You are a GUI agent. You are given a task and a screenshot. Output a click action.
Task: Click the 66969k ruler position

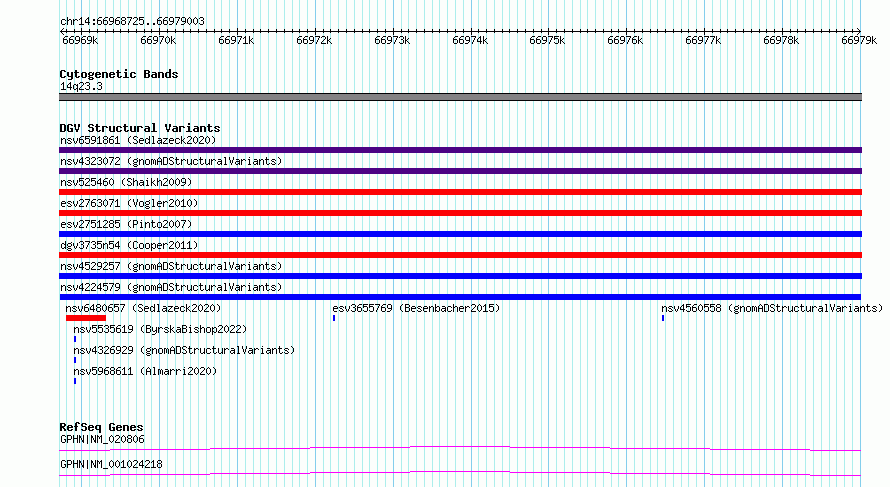tap(80, 40)
